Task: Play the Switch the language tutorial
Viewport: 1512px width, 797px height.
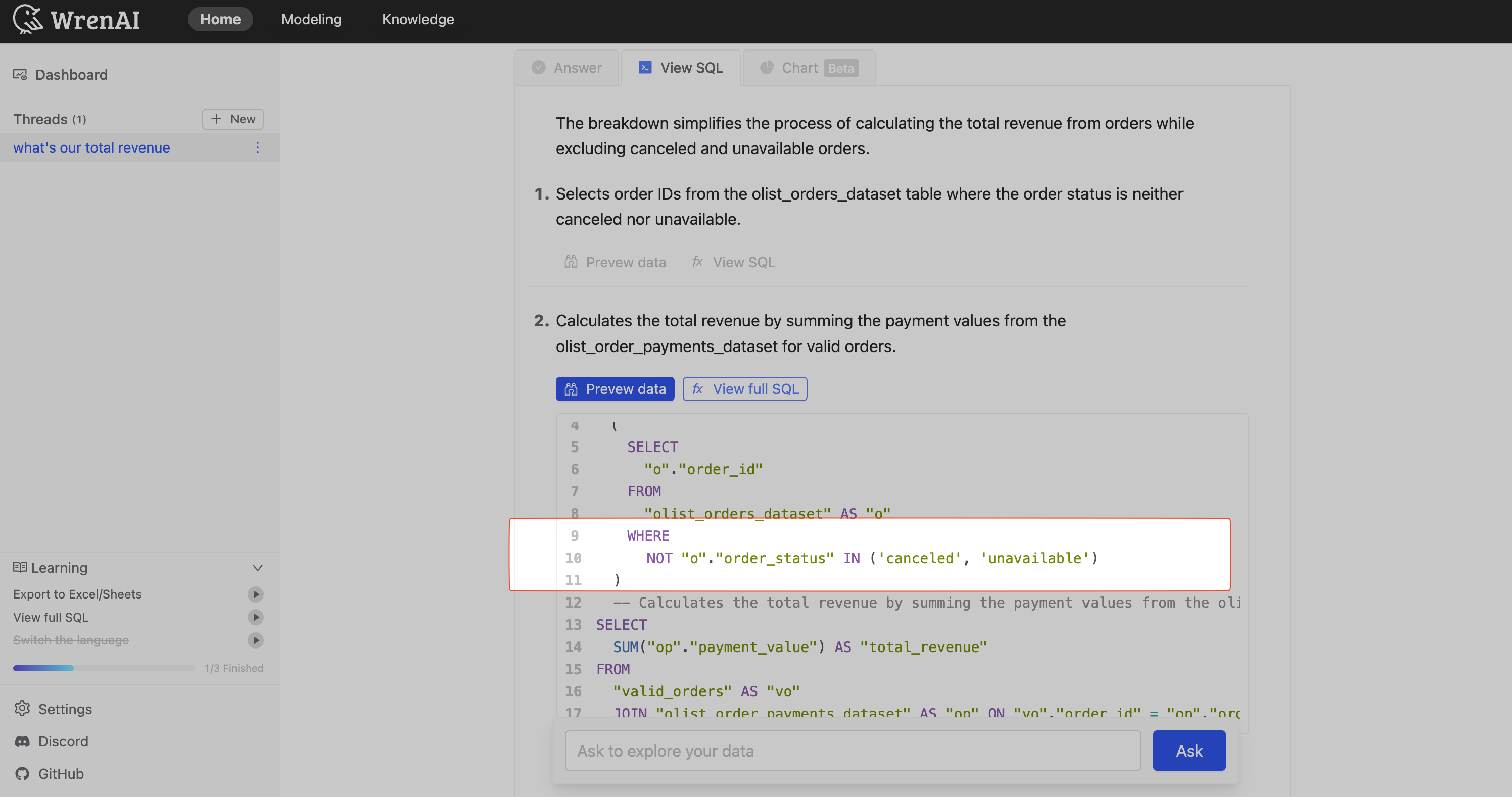Action: pyautogui.click(x=255, y=640)
